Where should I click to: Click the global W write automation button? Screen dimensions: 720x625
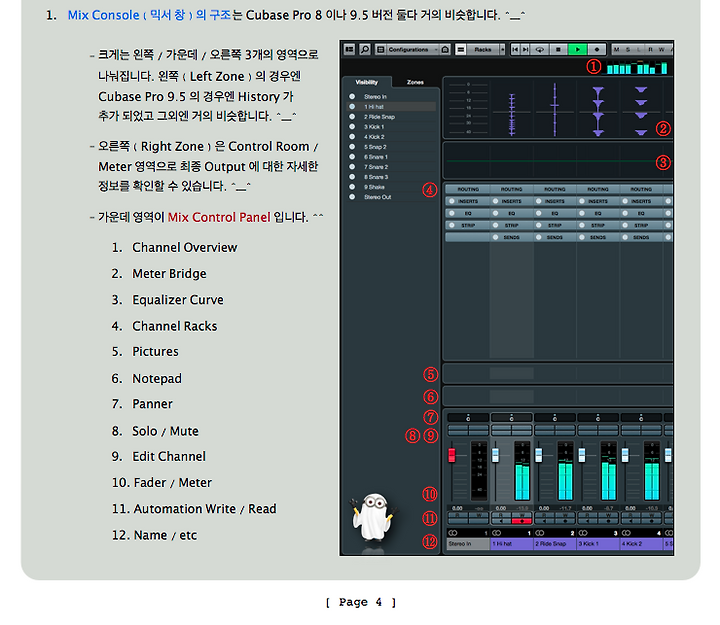(x=661, y=50)
